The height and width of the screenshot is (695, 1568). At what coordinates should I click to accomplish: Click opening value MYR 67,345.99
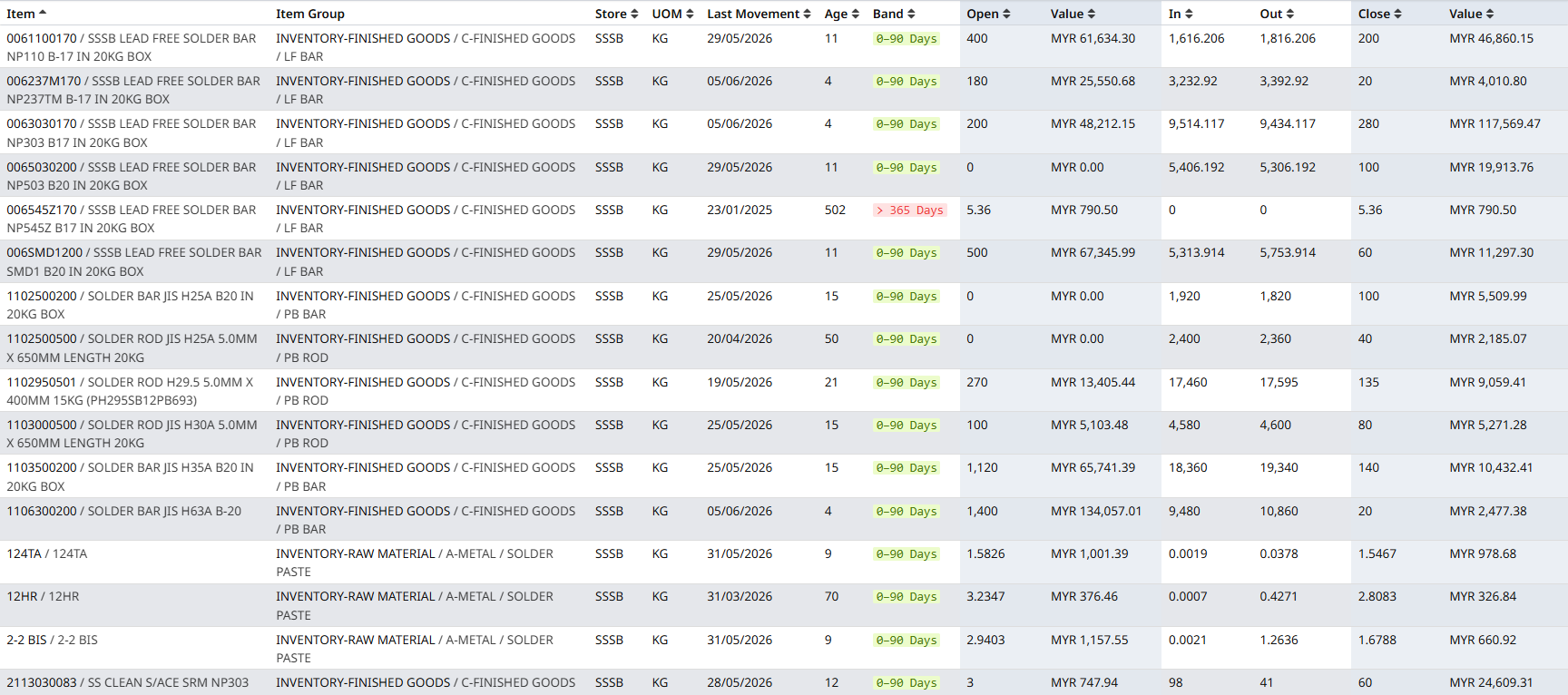1093,252
